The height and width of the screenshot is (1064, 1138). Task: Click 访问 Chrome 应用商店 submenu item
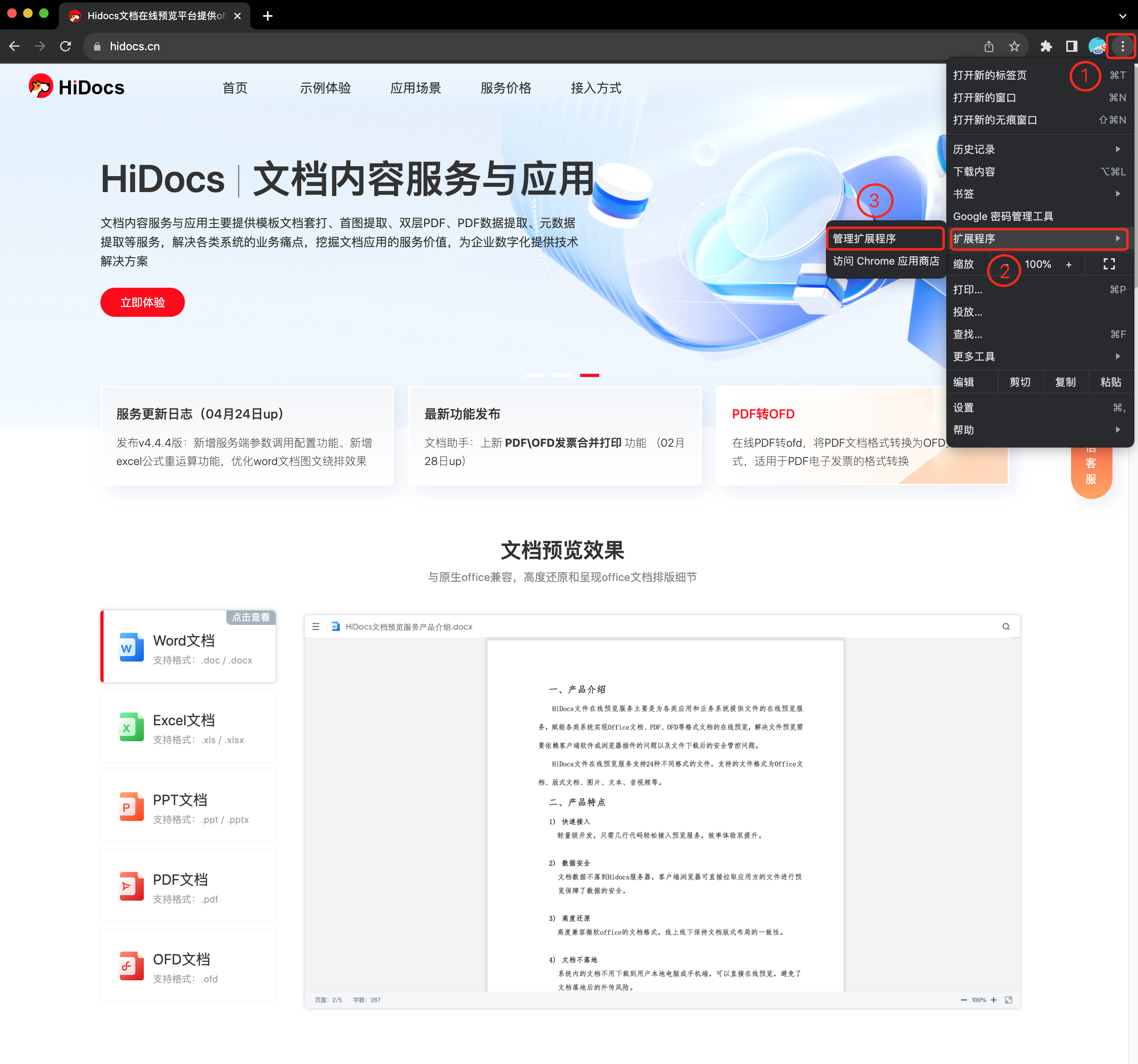coord(885,261)
